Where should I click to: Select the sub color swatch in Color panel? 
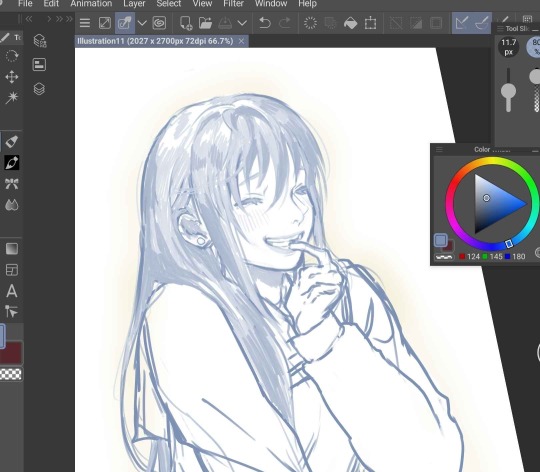(449, 247)
